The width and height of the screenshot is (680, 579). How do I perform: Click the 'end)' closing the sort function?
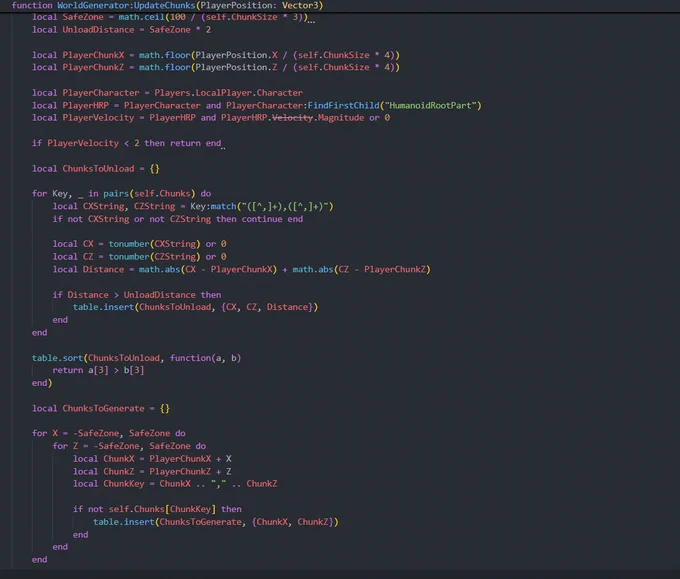point(42,383)
